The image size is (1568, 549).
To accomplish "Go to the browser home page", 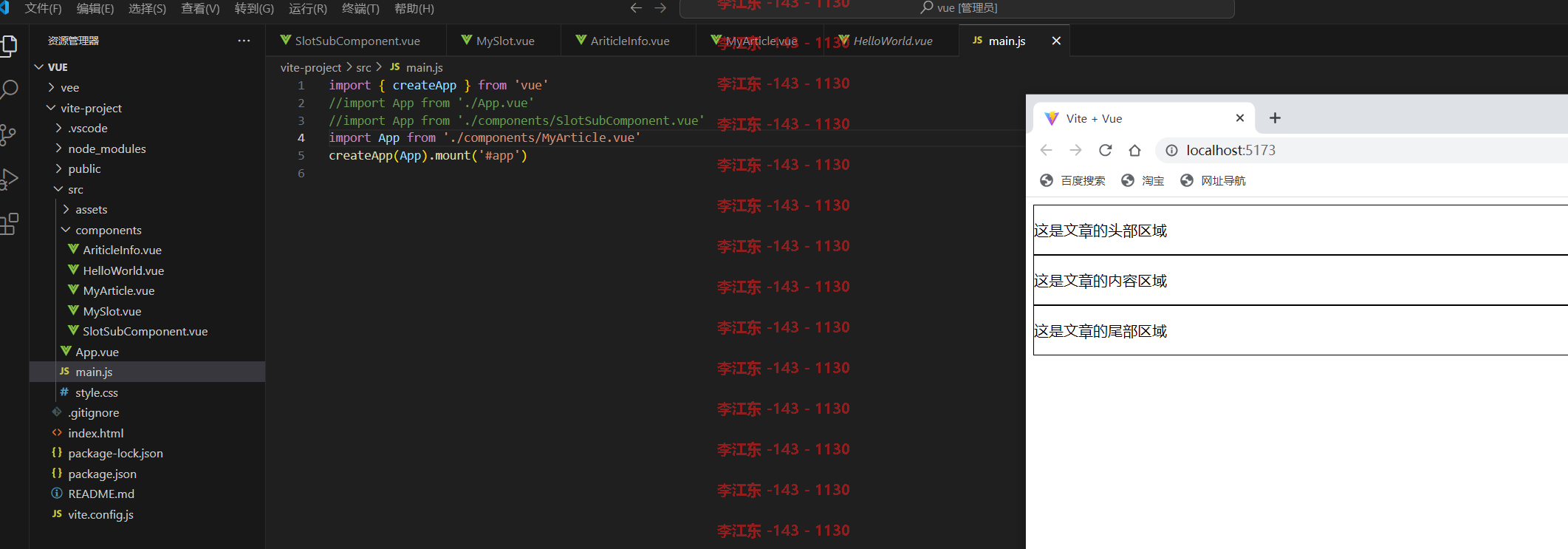I will 1134,151.
